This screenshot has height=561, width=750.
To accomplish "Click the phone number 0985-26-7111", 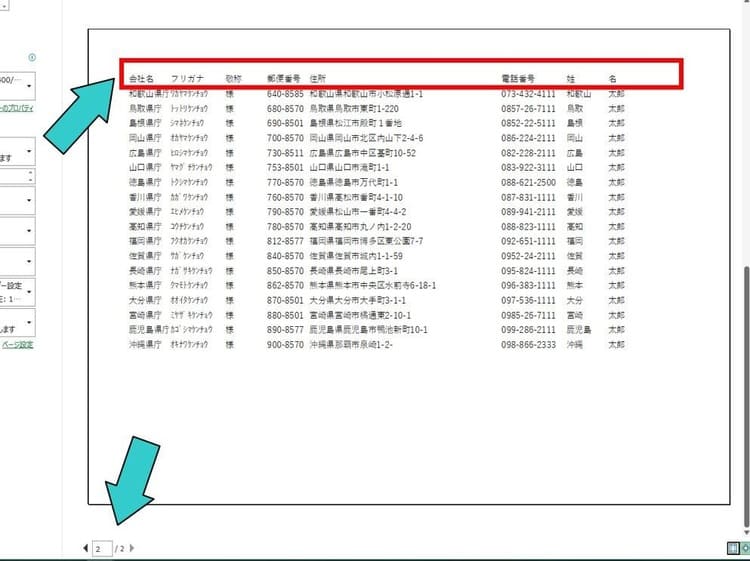I will pyautogui.click(x=529, y=315).
